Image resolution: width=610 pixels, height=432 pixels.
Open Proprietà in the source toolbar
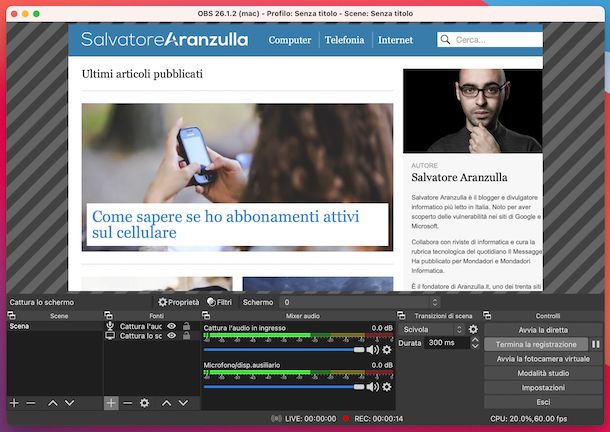pos(179,302)
